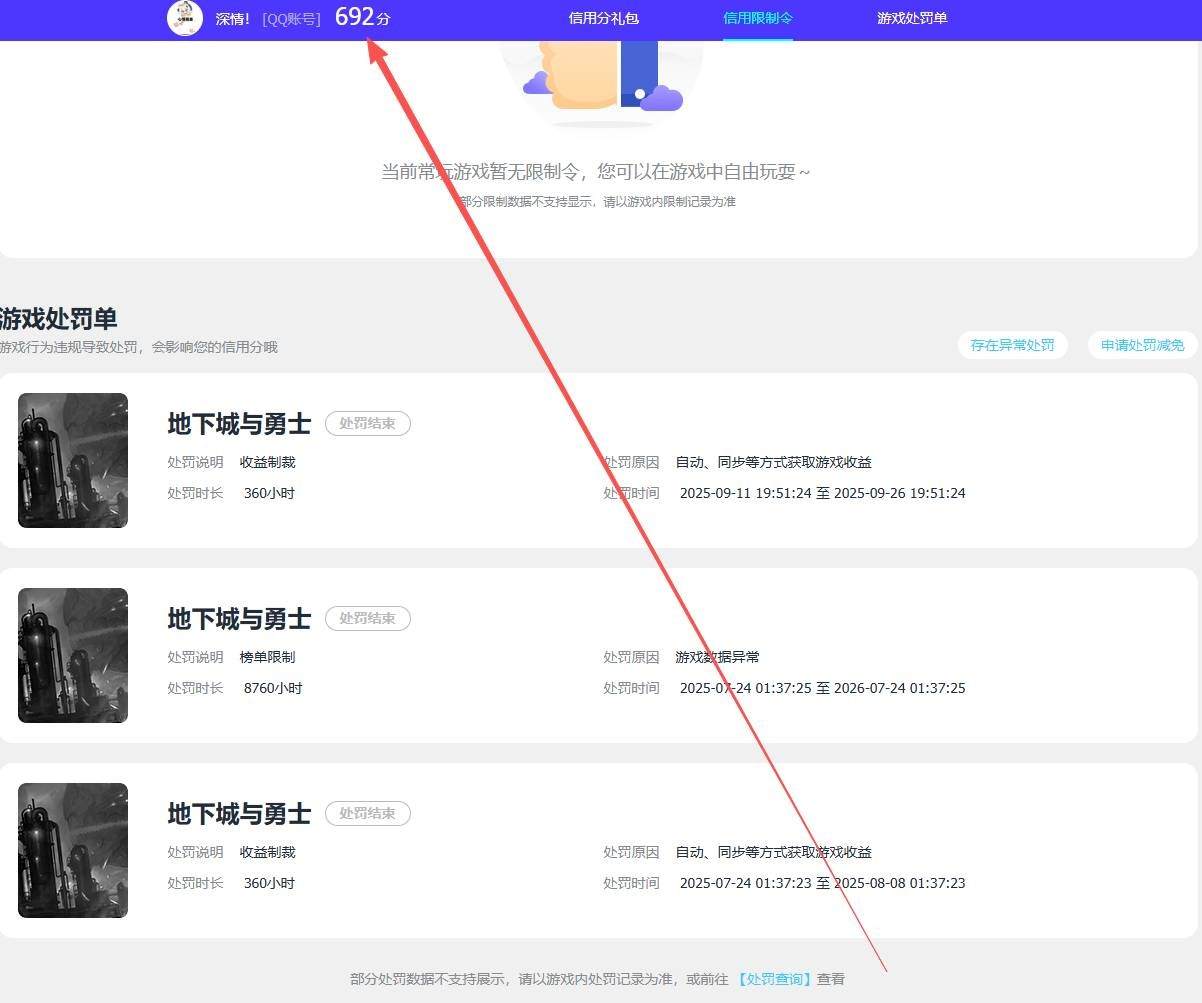
Task: Click 收益制裁 in 2025-09-11 penalty
Action: pos(268,462)
